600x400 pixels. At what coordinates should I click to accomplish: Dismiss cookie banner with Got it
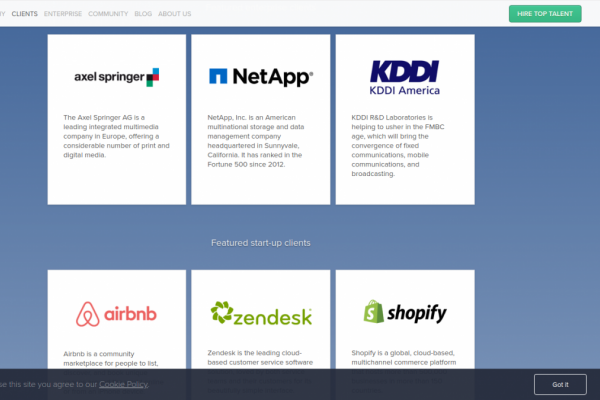coord(560,384)
